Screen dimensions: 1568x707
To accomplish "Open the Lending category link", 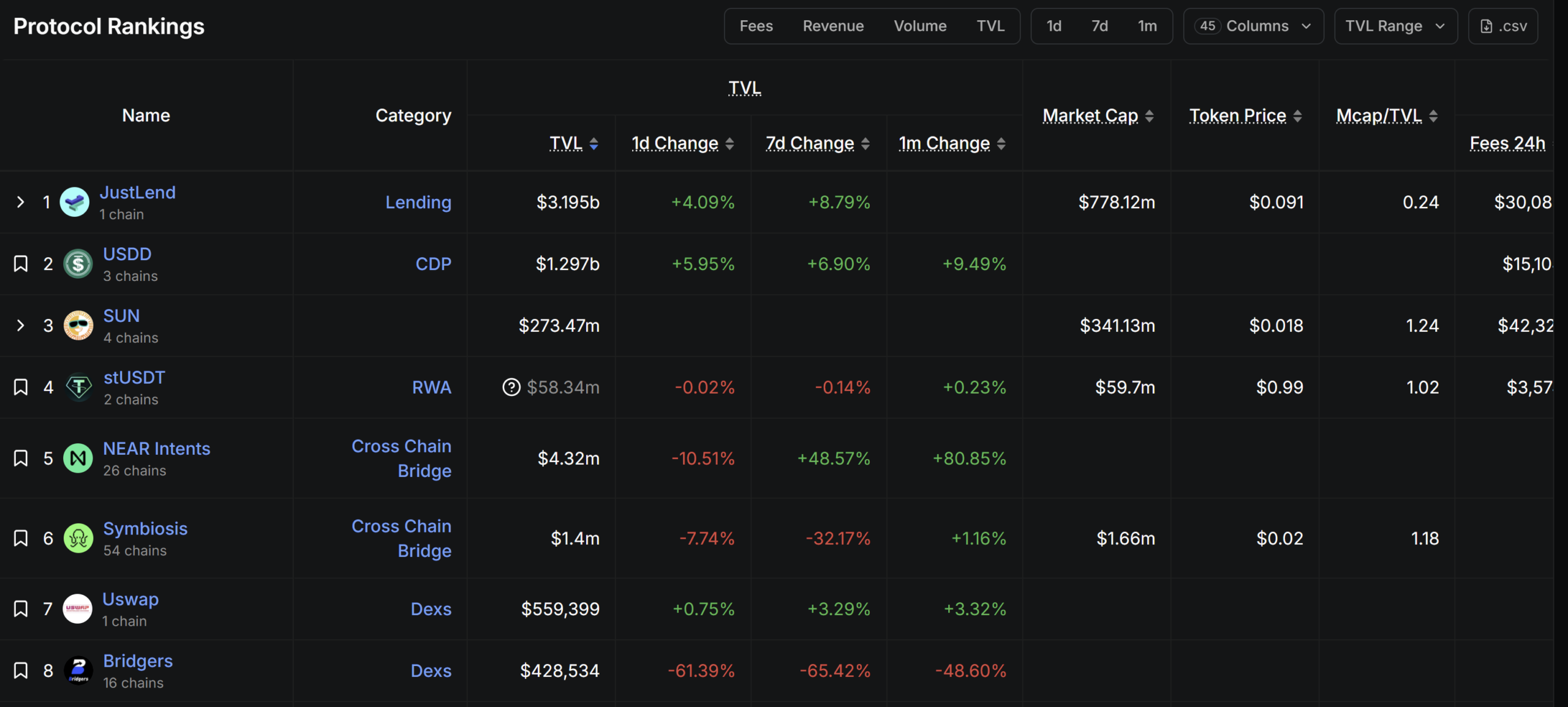I will click(x=418, y=202).
